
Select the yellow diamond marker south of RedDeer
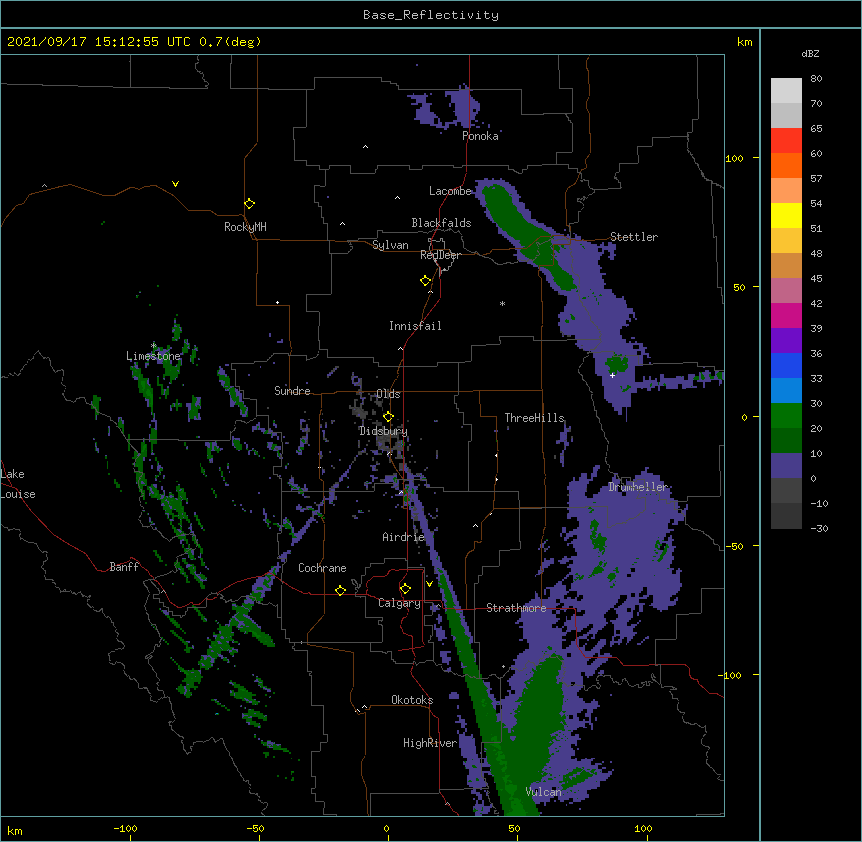(x=426, y=281)
